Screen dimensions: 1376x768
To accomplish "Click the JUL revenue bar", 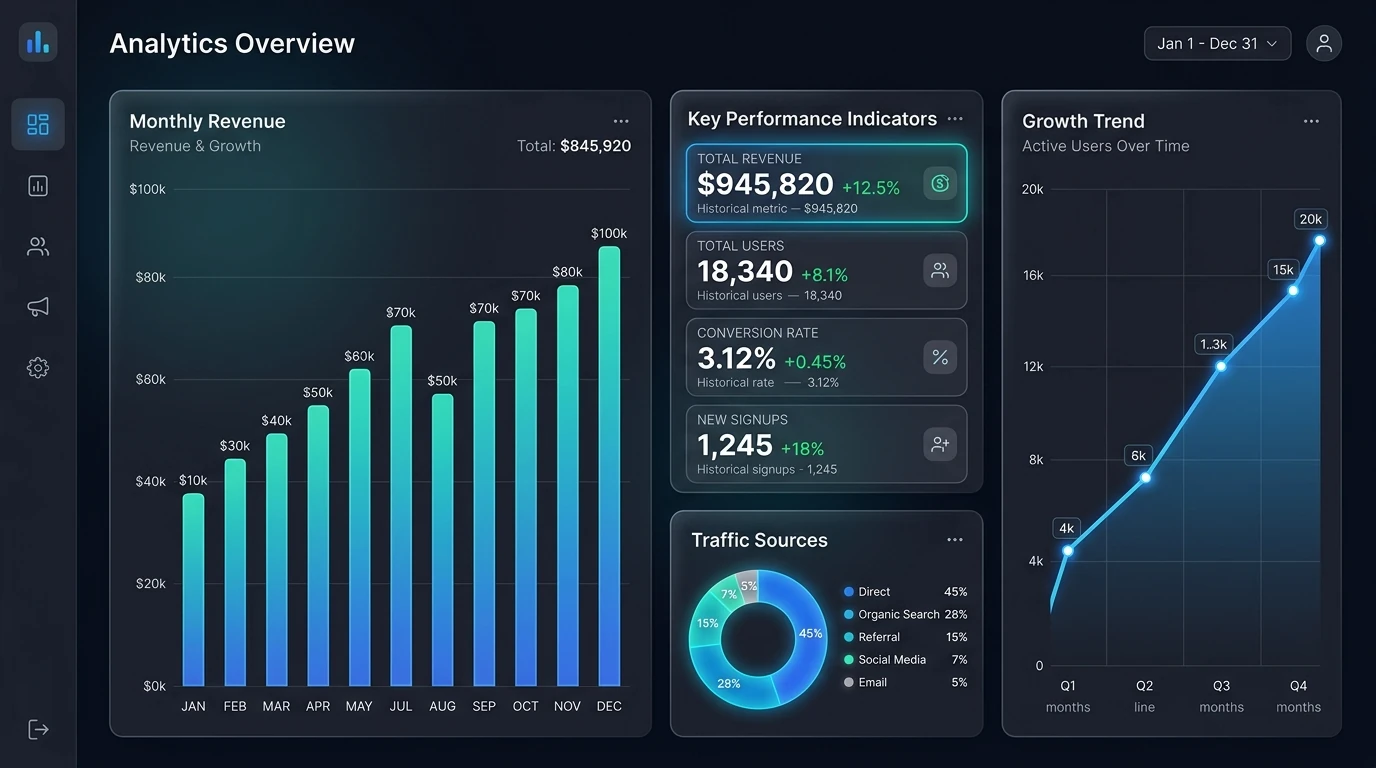I will (x=401, y=506).
